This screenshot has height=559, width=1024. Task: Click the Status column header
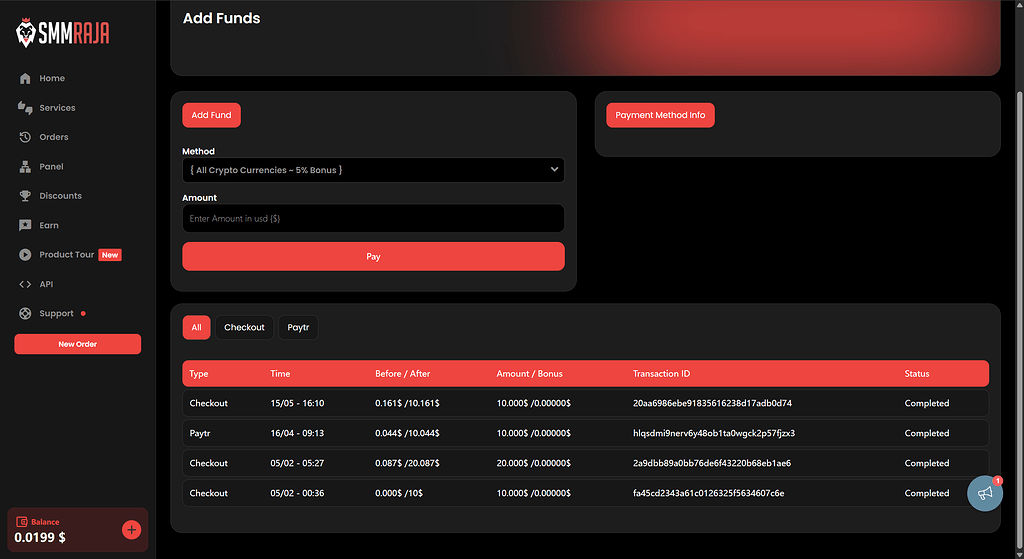pos(917,374)
